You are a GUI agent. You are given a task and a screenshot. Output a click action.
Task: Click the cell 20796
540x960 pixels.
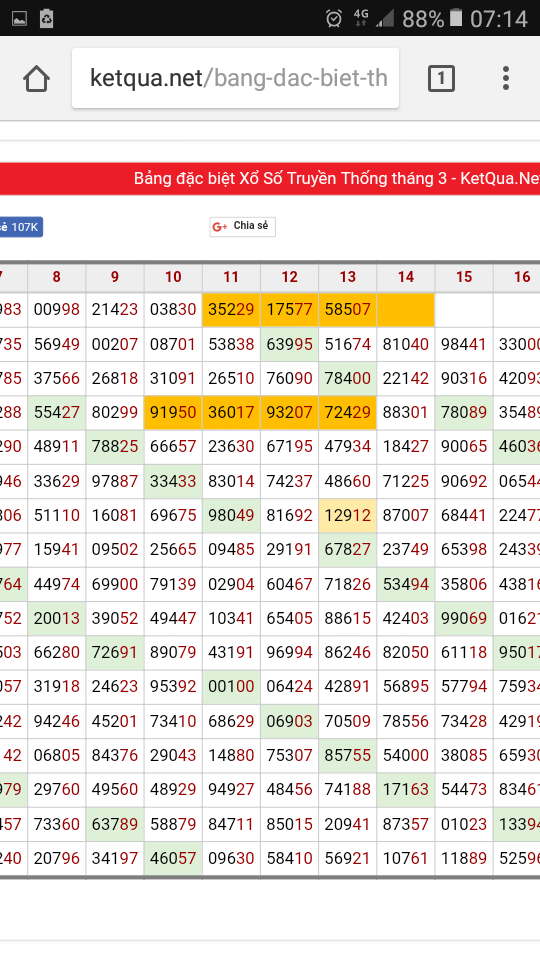56,858
